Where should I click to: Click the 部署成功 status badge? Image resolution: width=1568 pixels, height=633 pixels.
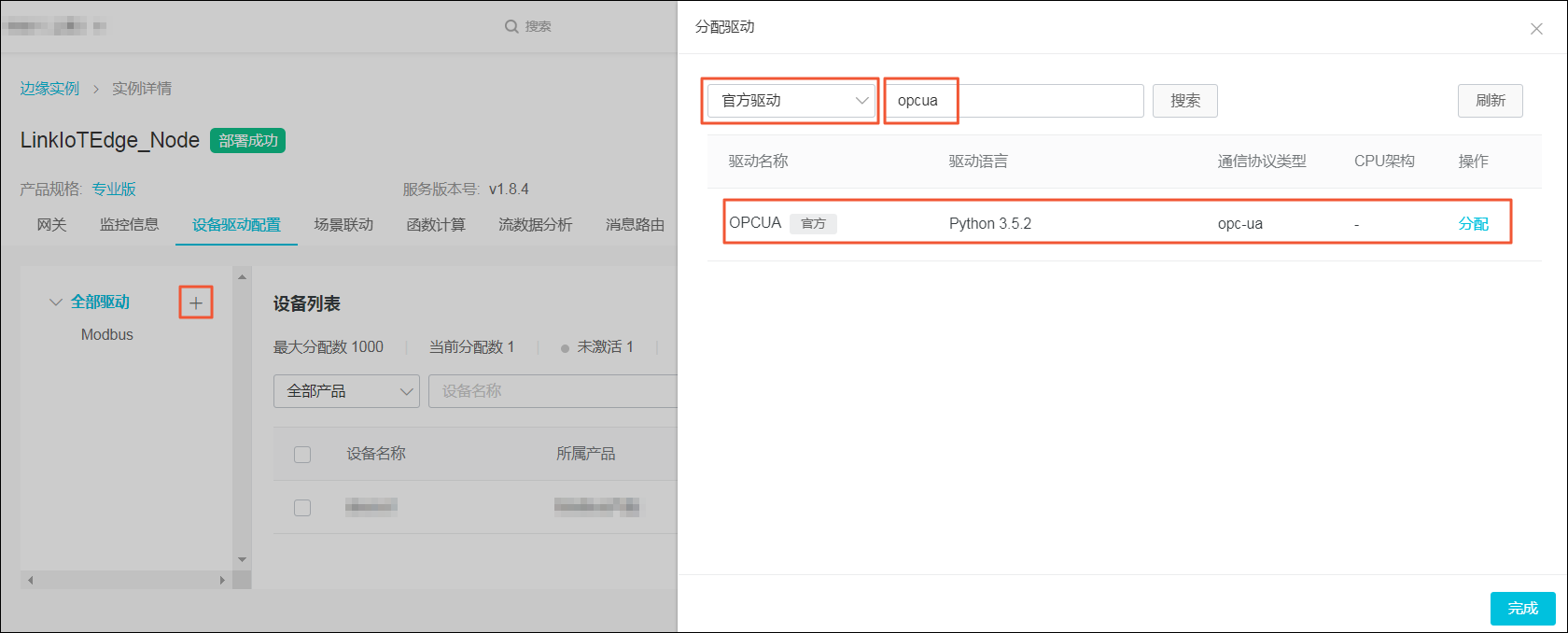[248, 141]
